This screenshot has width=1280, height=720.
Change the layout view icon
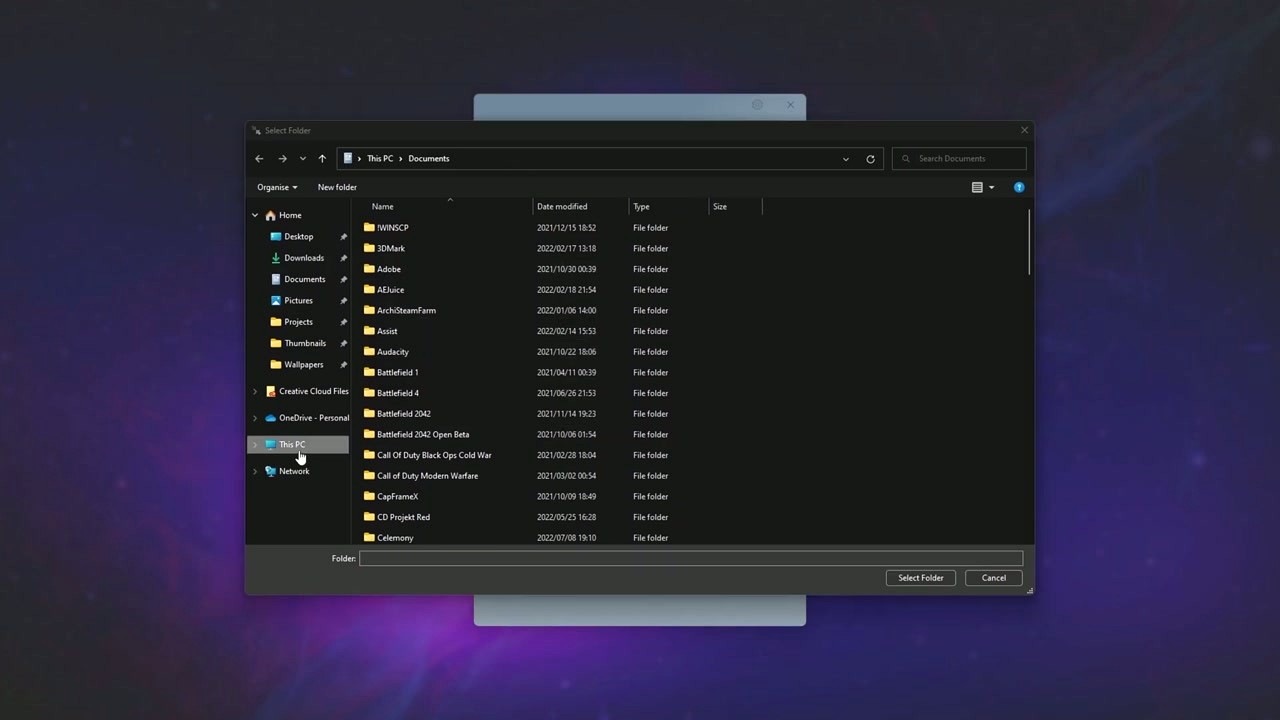coord(980,187)
